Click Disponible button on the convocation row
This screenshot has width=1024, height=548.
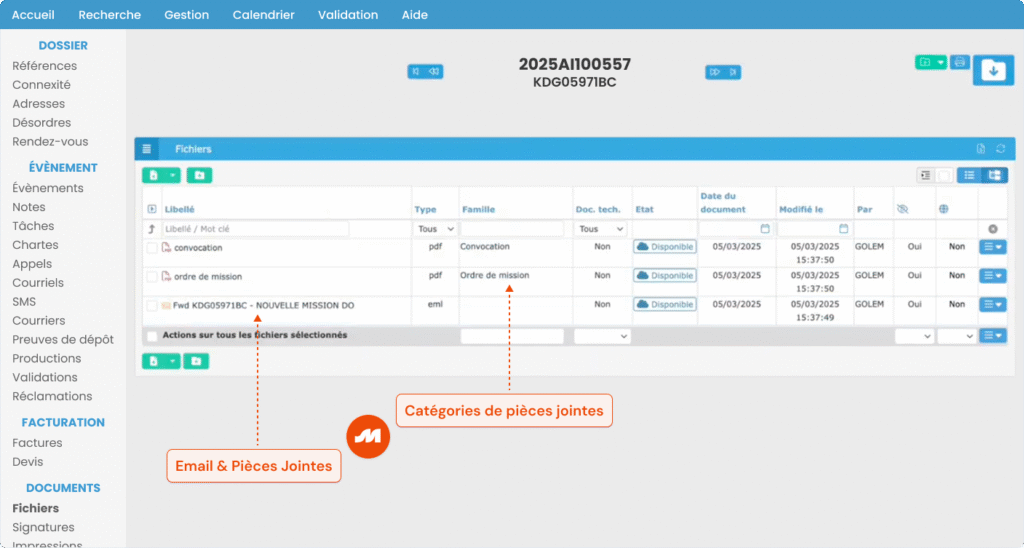(665, 247)
